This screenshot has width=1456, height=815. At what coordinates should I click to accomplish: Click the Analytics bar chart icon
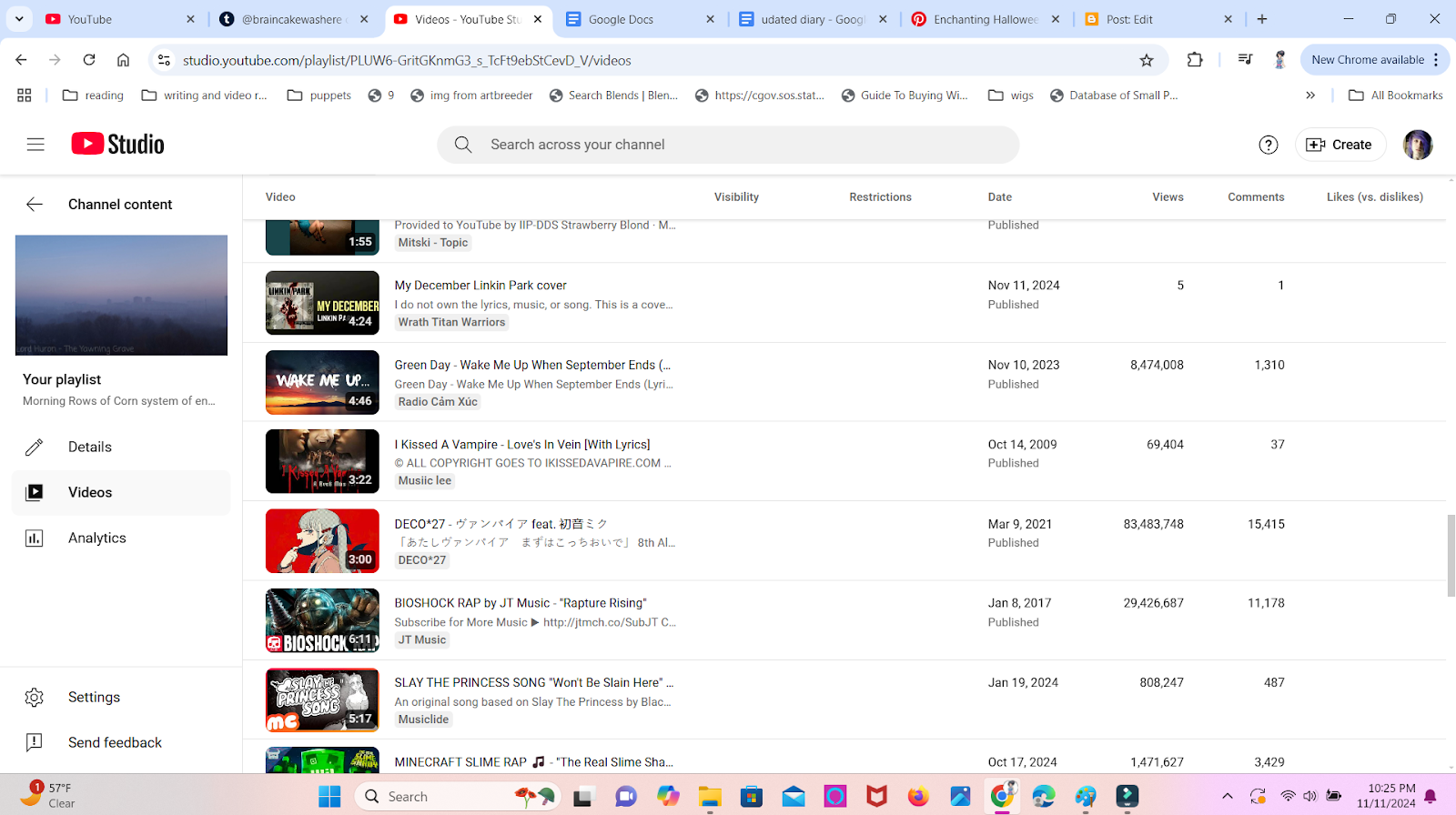pyautogui.click(x=35, y=538)
